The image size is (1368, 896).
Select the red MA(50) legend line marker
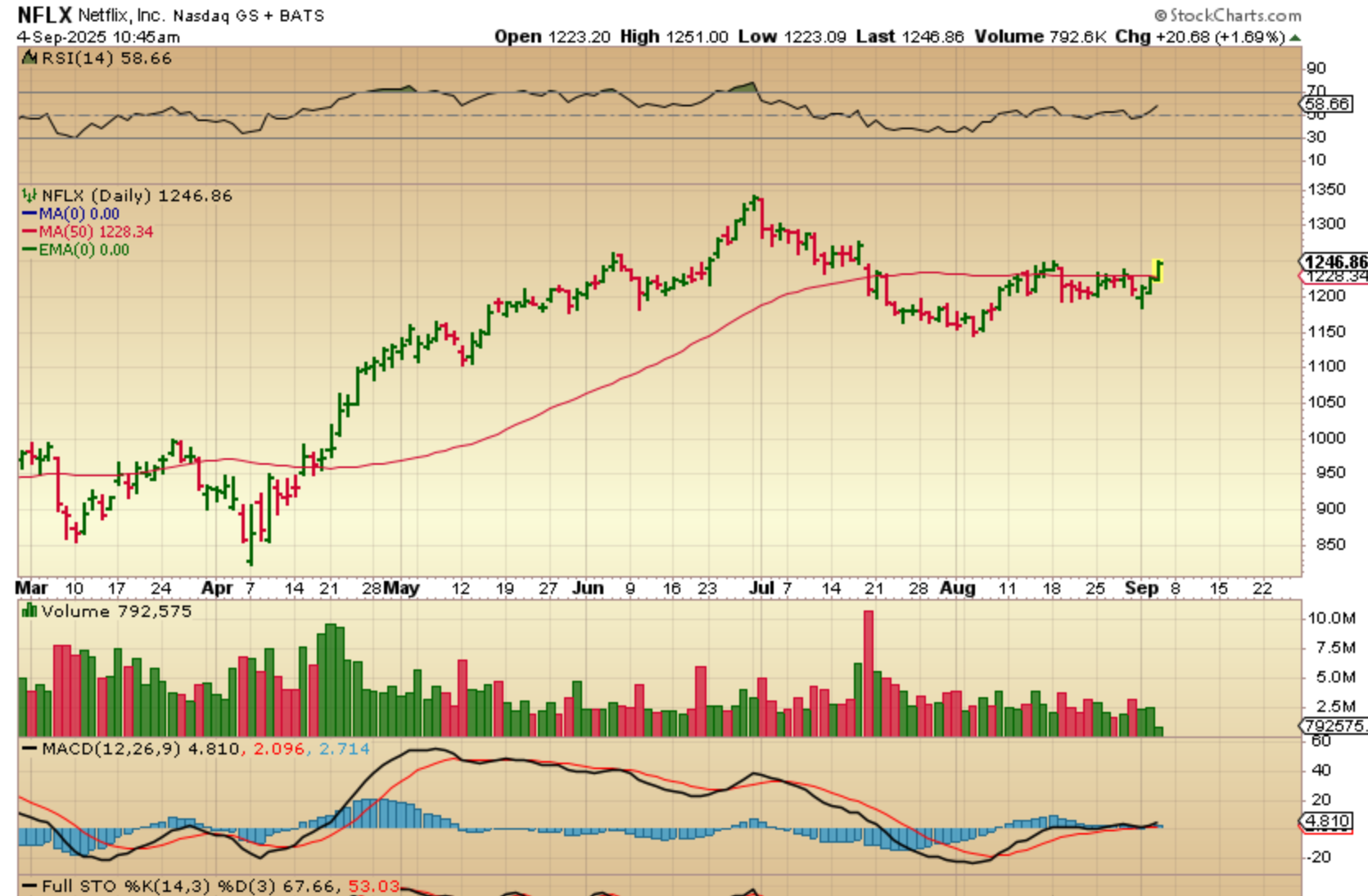tap(29, 232)
